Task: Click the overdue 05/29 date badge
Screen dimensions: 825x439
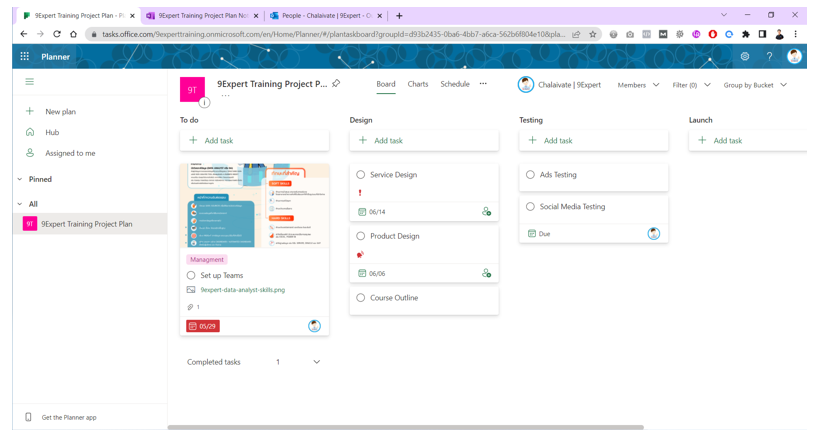Action: pos(203,326)
